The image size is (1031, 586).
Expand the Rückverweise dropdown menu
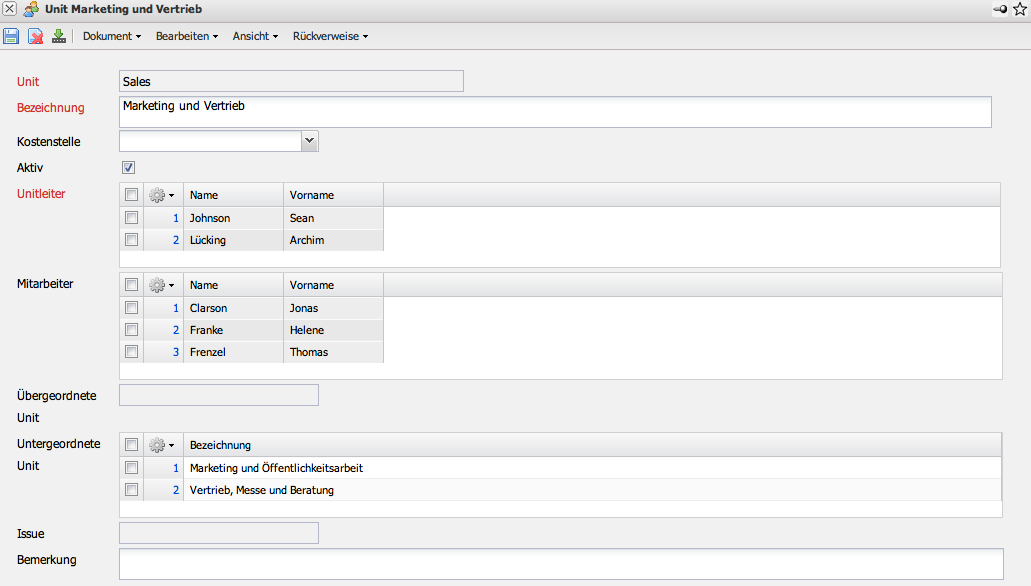pos(330,37)
